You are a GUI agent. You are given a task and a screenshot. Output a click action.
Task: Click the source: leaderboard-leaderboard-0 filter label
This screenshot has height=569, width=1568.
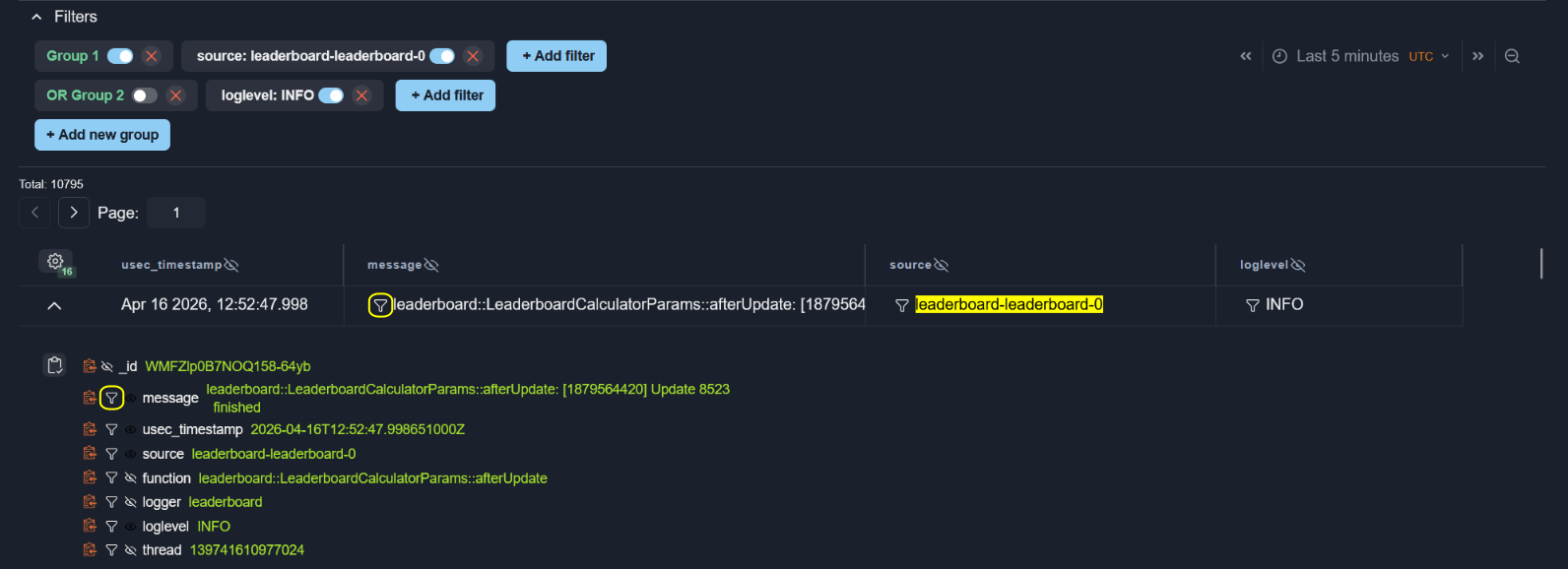(x=311, y=56)
